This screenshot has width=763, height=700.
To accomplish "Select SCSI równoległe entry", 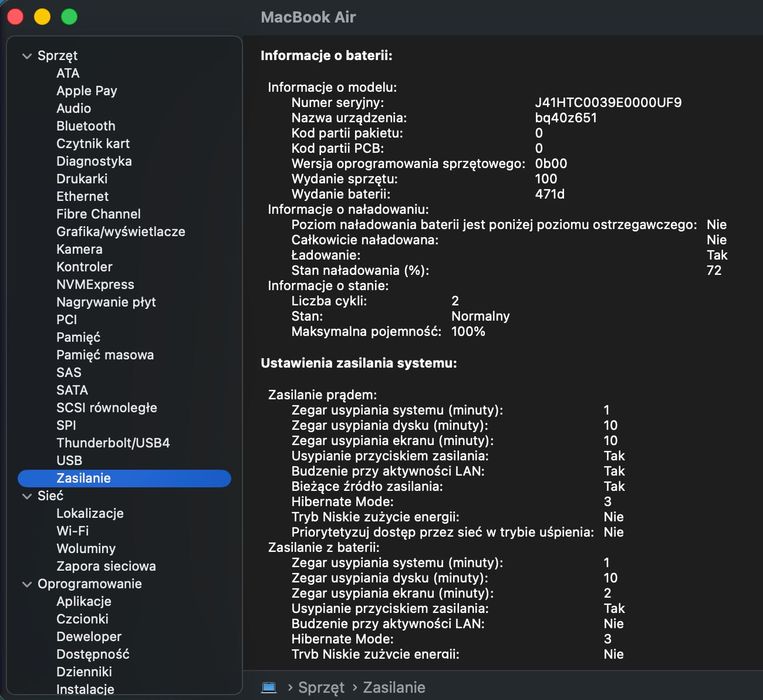I will coord(107,408).
